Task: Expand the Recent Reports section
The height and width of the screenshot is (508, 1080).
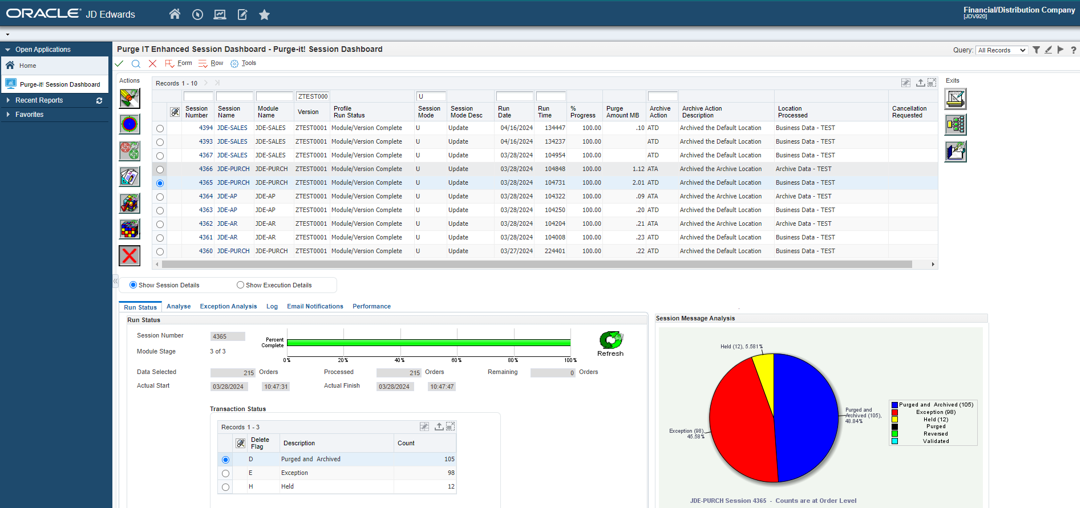Action: 39,100
